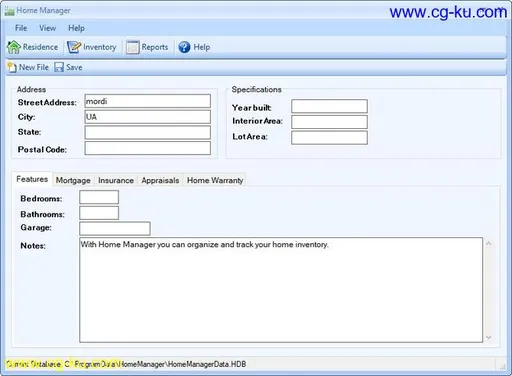The image size is (512, 376).
Task: Click into the Lot Area field
Action: coord(329,137)
